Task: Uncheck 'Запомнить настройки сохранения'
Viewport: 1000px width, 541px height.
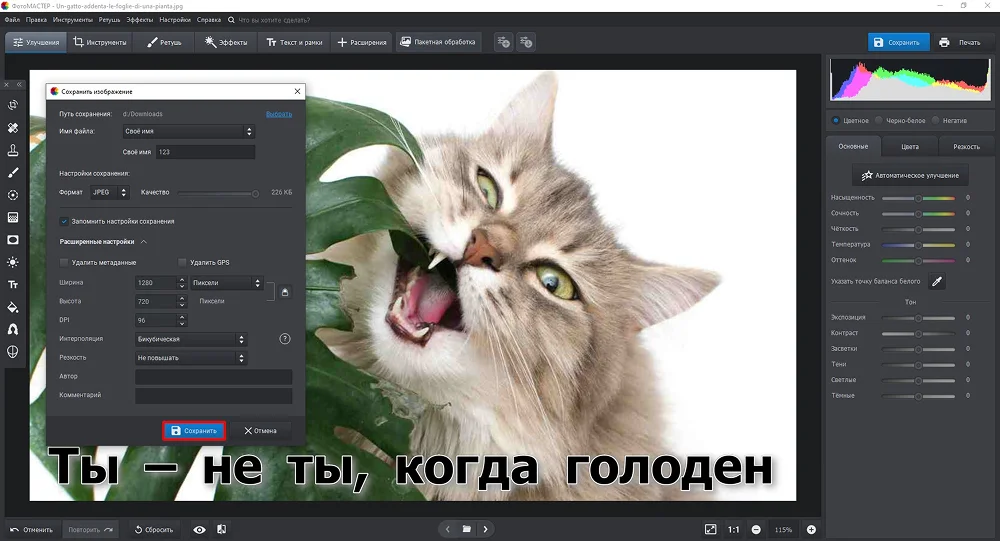Action: (65, 221)
